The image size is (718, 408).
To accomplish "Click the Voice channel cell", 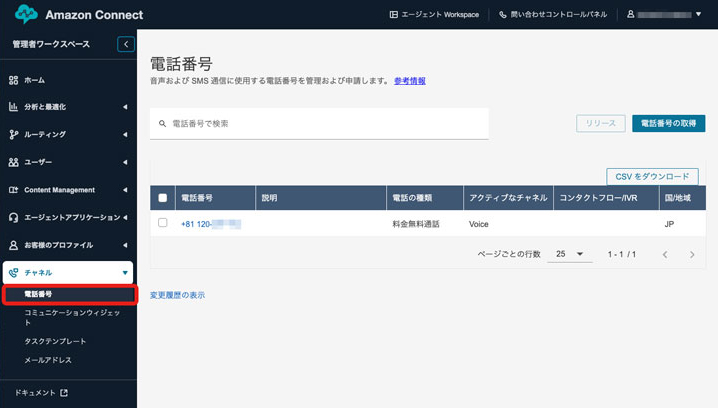I will [479, 224].
